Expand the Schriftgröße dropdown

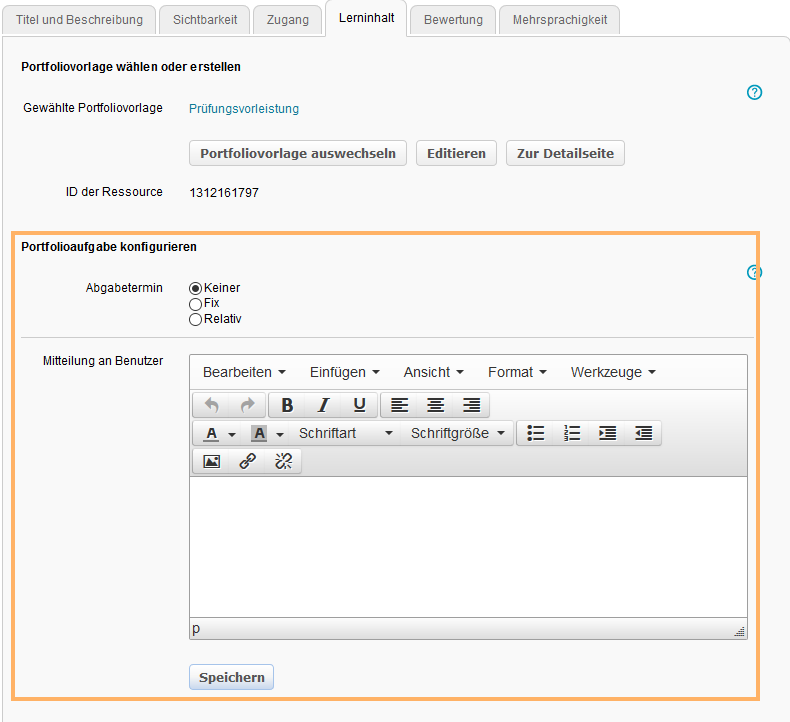(x=457, y=433)
